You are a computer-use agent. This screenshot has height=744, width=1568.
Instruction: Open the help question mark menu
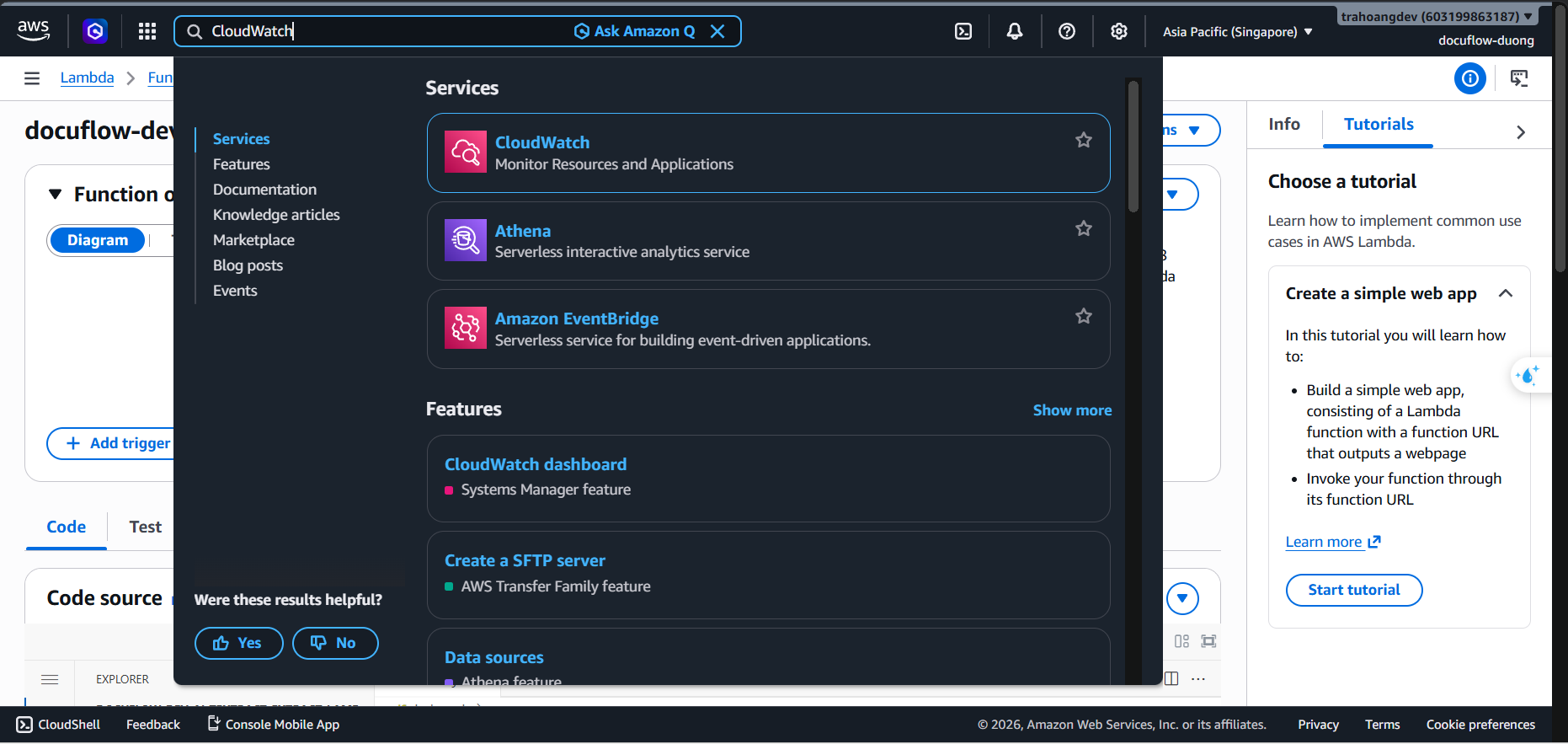1067,31
